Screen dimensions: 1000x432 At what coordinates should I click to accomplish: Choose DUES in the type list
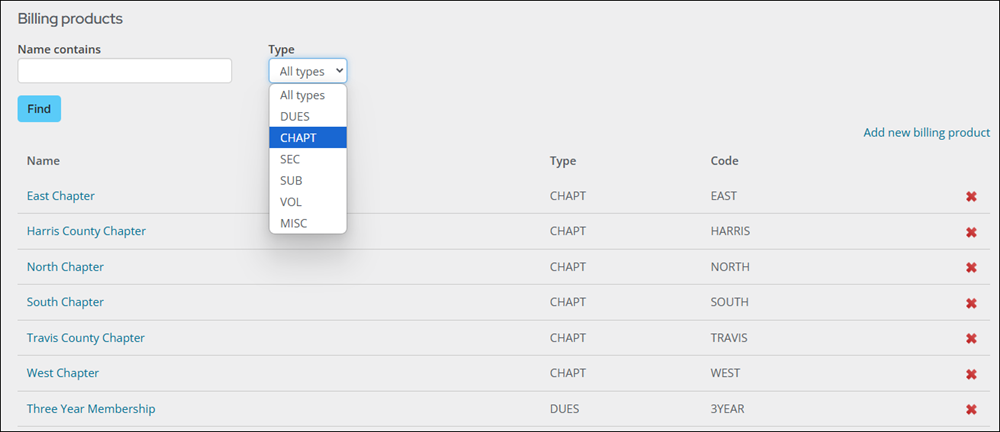point(307,117)
